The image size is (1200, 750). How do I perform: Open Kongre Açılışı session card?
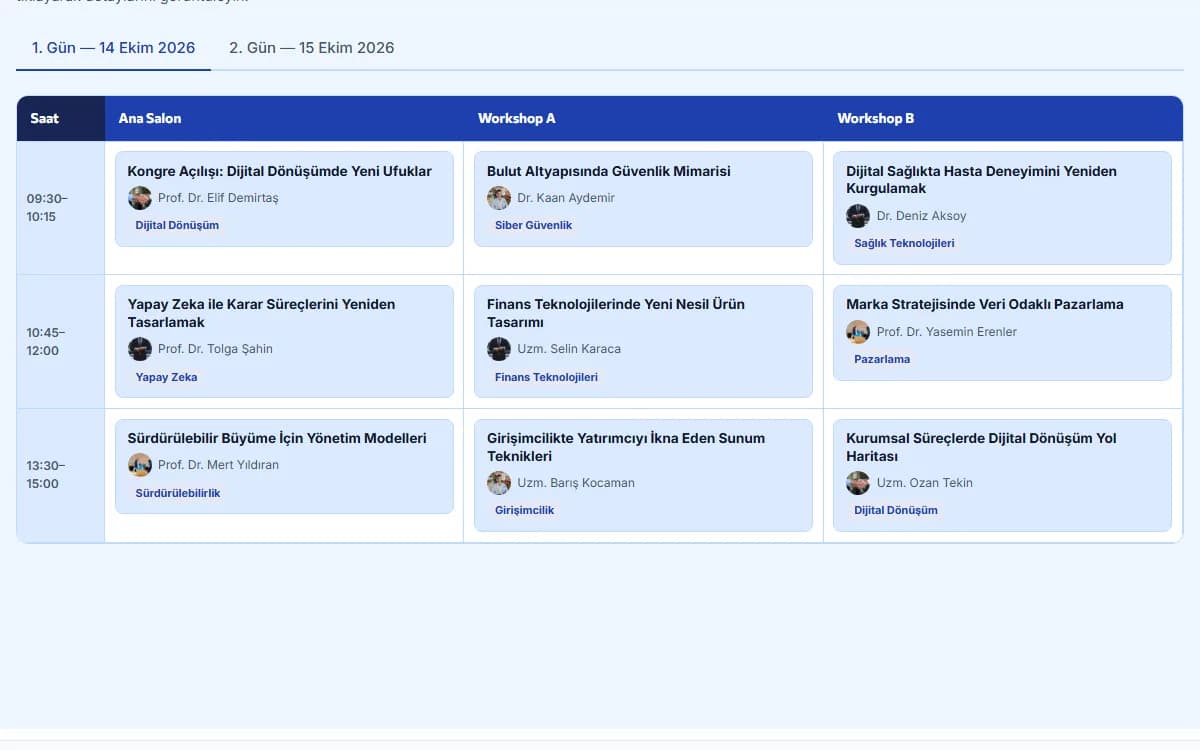pyautogui.click(x=284, y=199)
